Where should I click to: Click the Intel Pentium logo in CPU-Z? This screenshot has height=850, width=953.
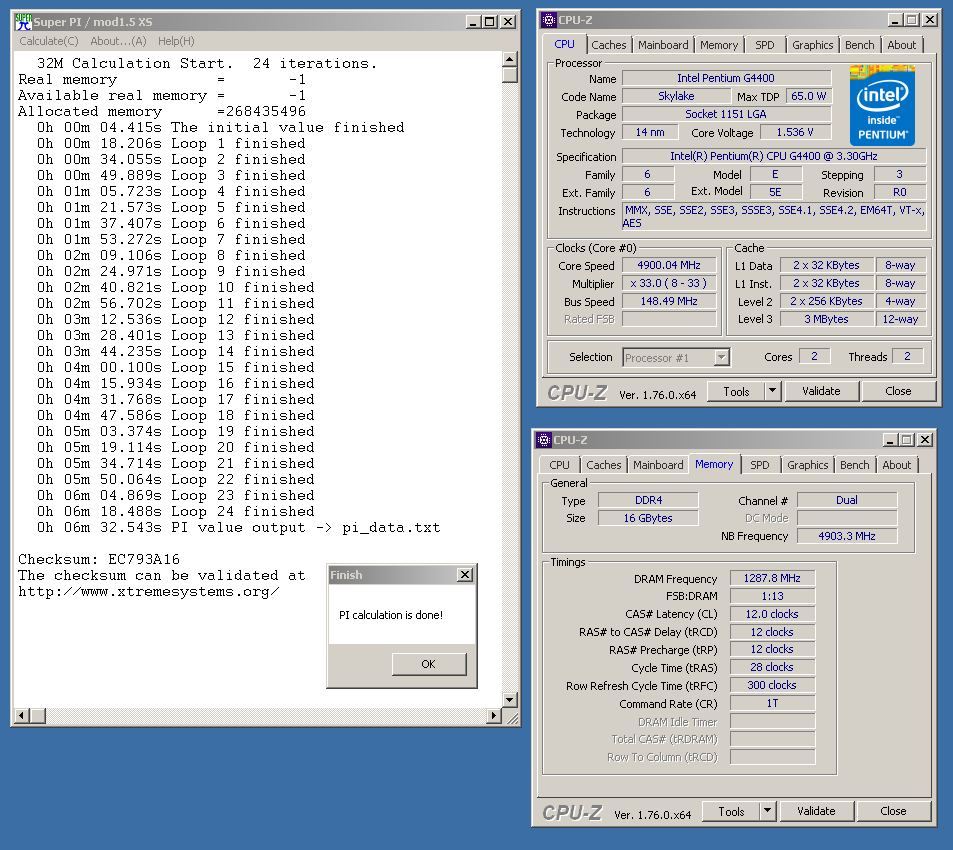point(882,105)
